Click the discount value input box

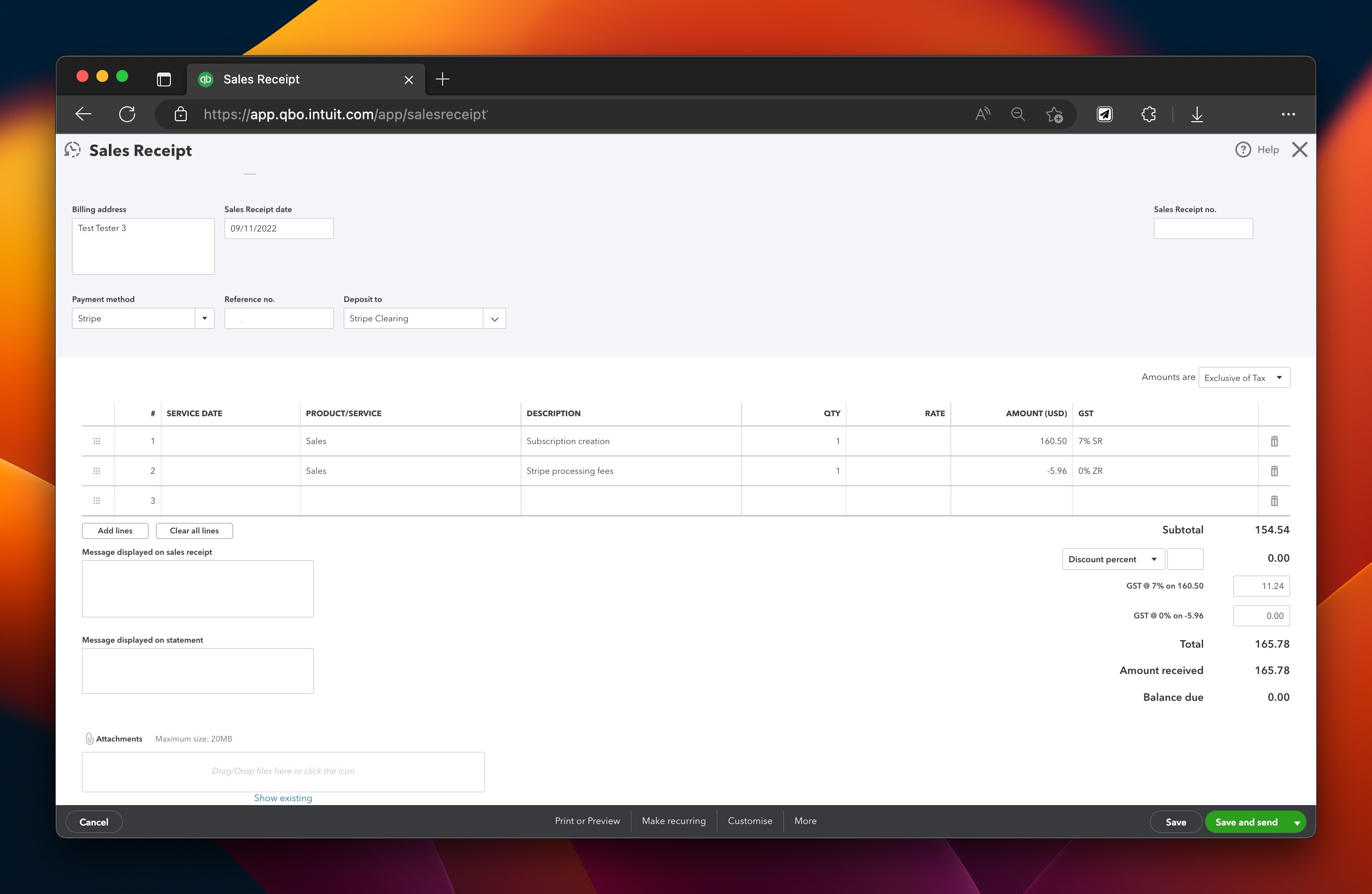coord(1185,559)
